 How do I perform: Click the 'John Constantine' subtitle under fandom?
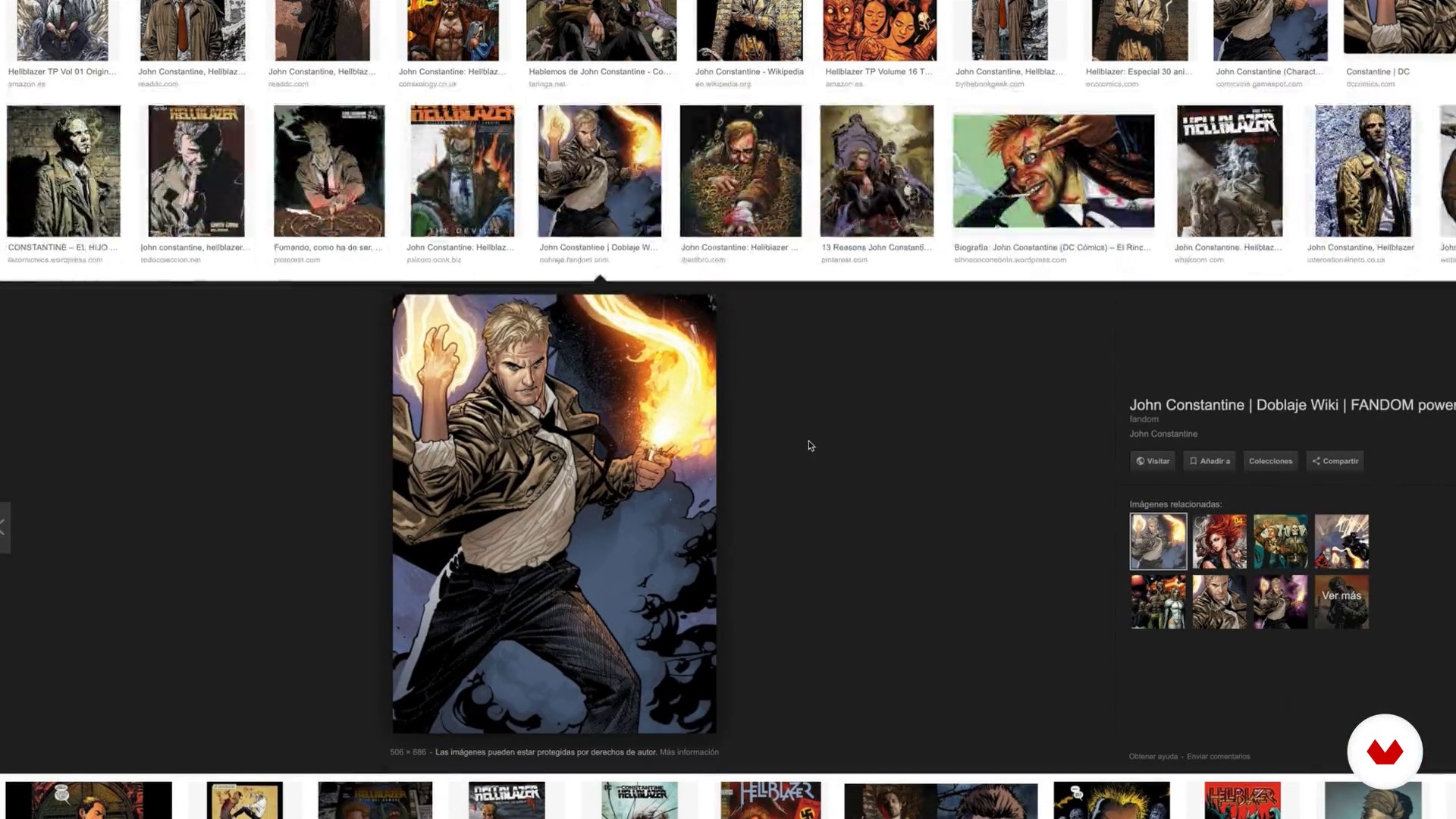(1163, 434)
